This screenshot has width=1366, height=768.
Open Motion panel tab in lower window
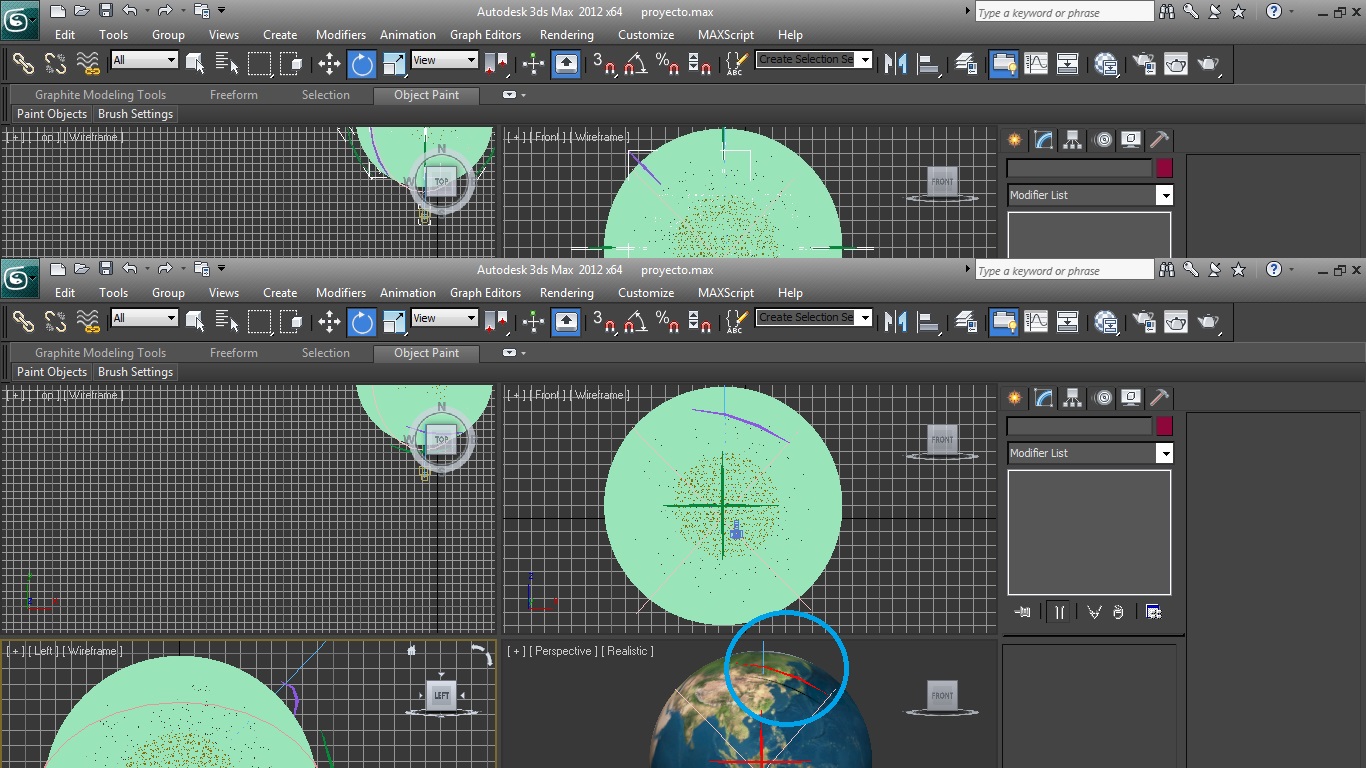coord(1103,398)
